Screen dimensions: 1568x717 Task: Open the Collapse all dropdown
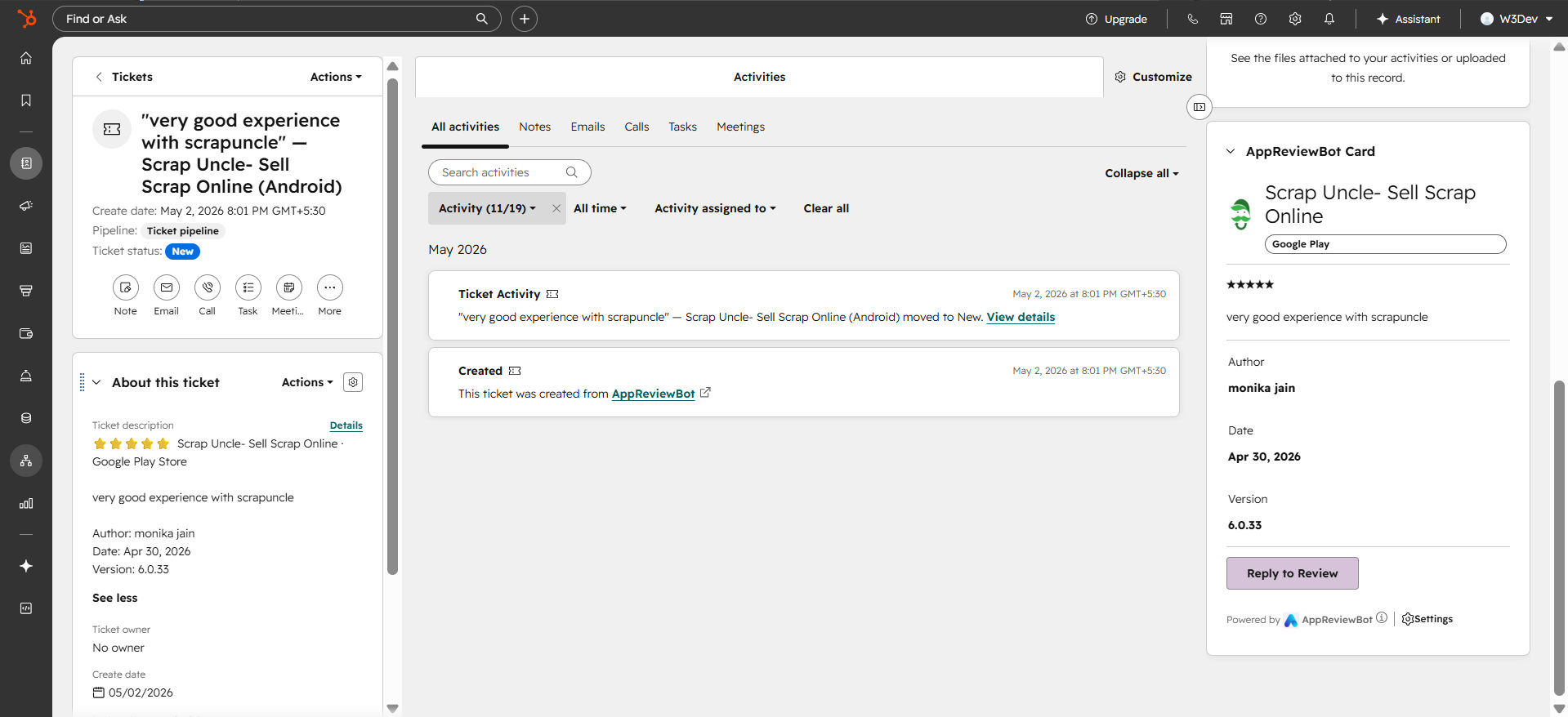[1141, 173]
